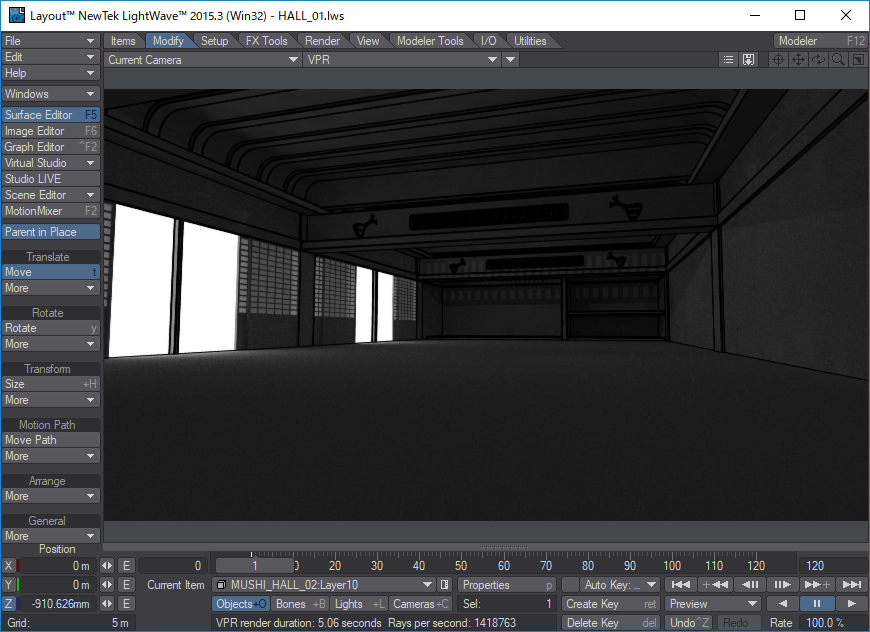Expand the Windows dropdown
Viewport: 870px width, 632px height.
[50, 94]
